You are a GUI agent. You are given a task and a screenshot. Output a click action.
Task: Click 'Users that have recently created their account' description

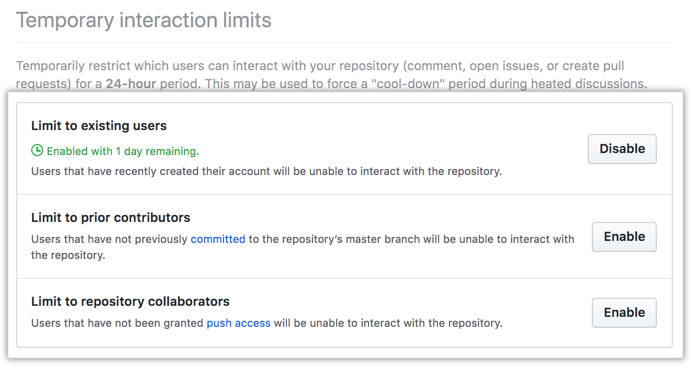click(267, 172)
